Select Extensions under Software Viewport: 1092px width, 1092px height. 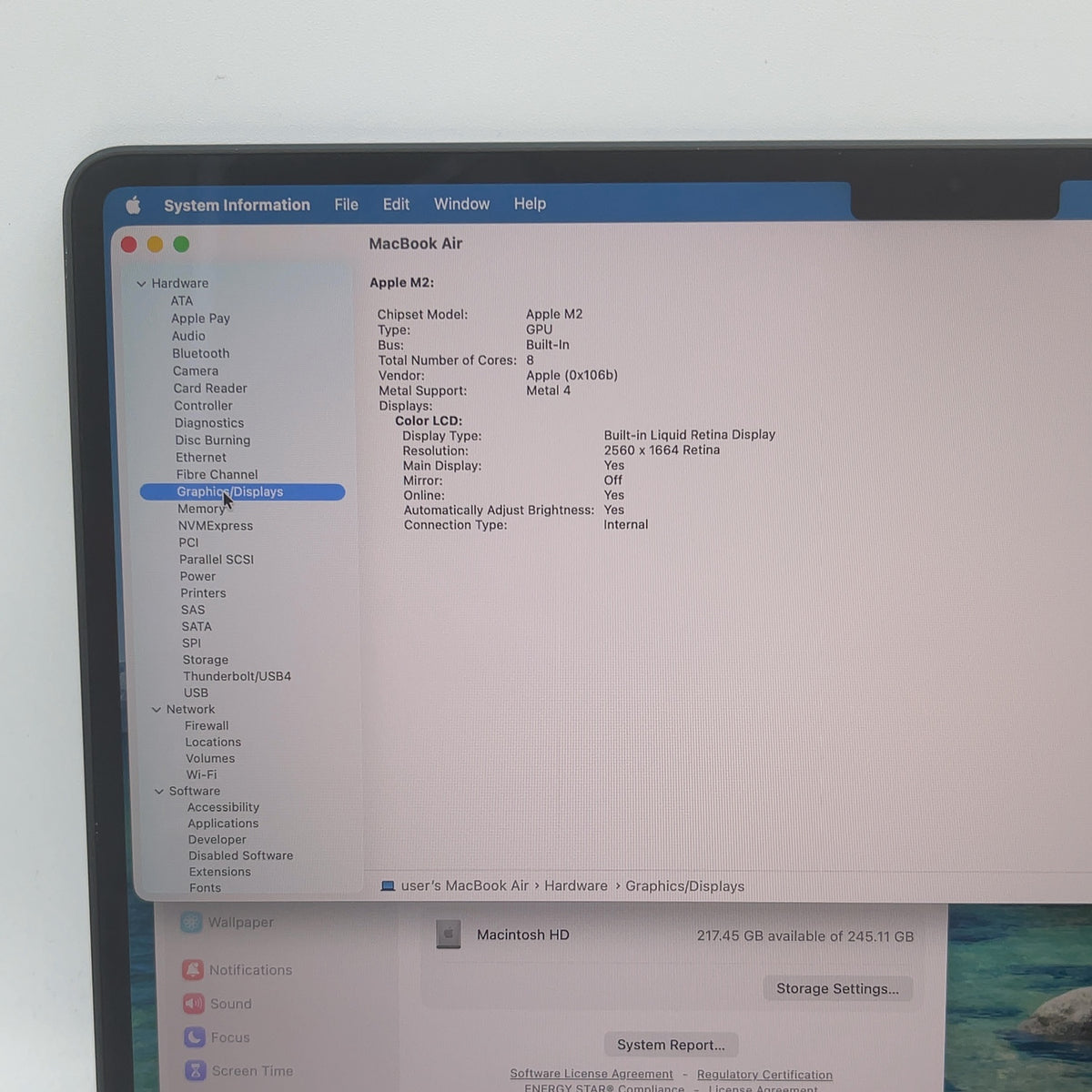[220, 873]
